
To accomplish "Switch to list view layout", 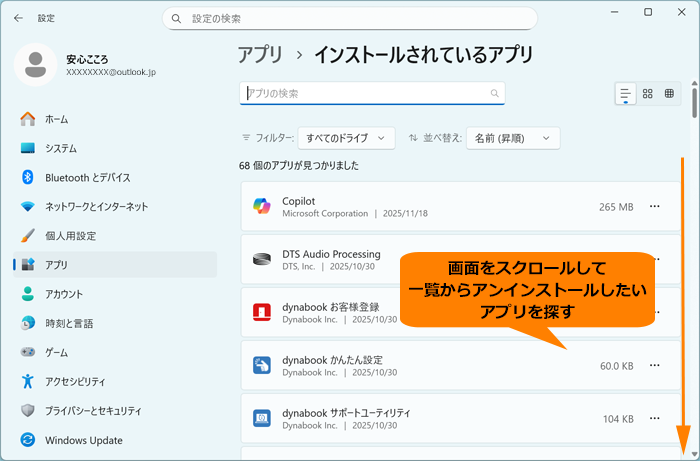I will (625, 94).
